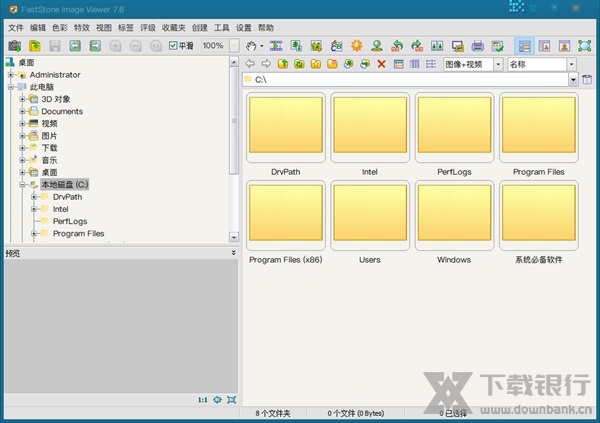Click the red X delete icon
The width and height of the screenshot is (600, 423).
click(381, 64)
